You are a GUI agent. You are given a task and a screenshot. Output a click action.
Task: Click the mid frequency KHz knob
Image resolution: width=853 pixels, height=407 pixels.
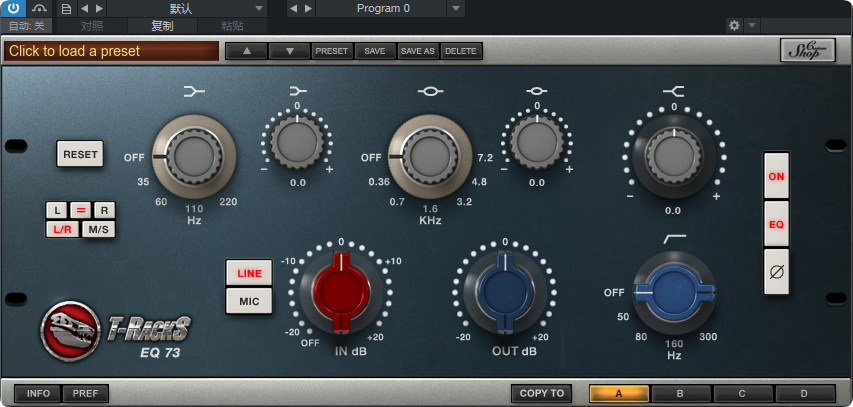pos(430,157)
